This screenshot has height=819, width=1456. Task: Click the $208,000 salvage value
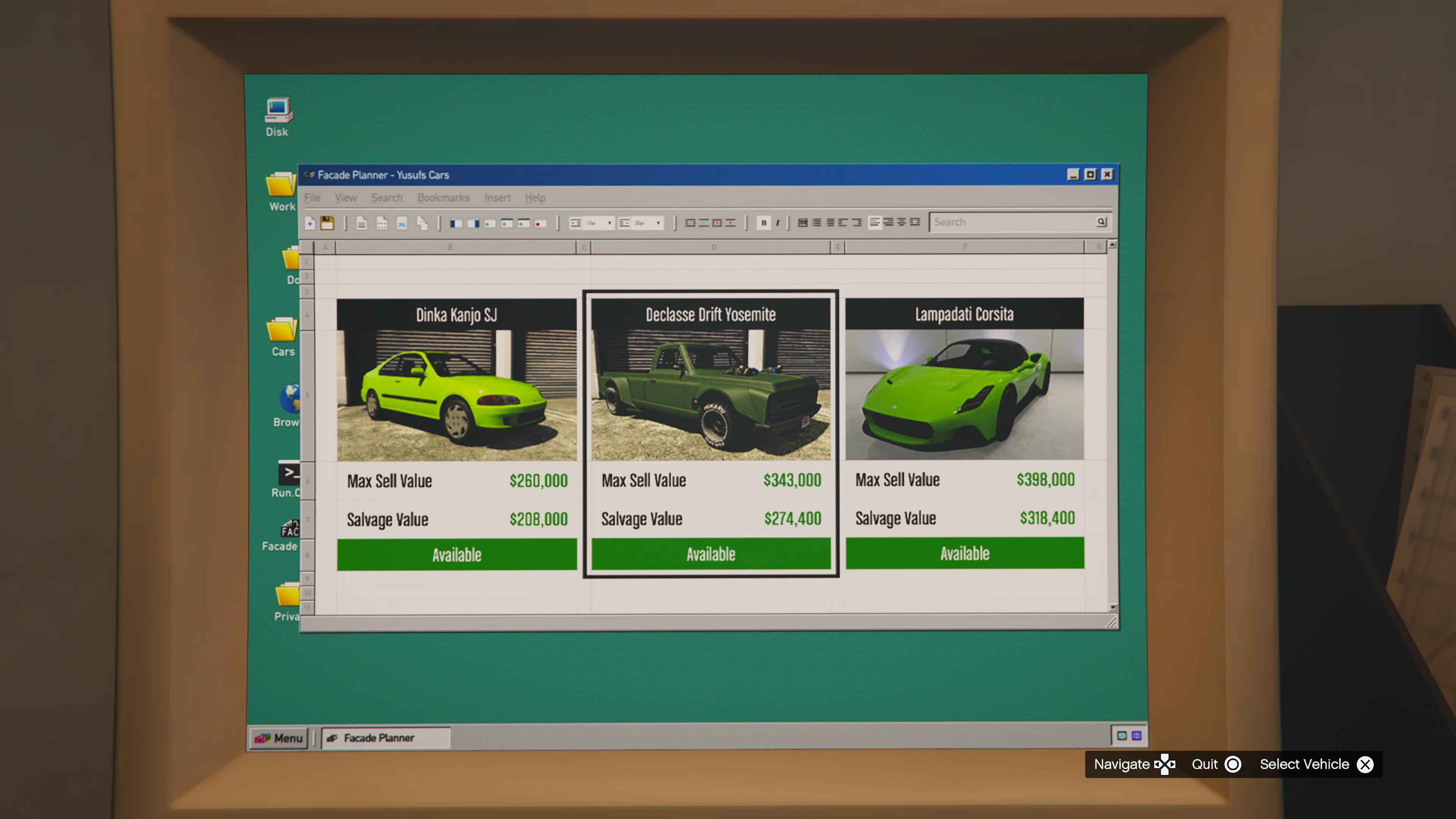539,519
